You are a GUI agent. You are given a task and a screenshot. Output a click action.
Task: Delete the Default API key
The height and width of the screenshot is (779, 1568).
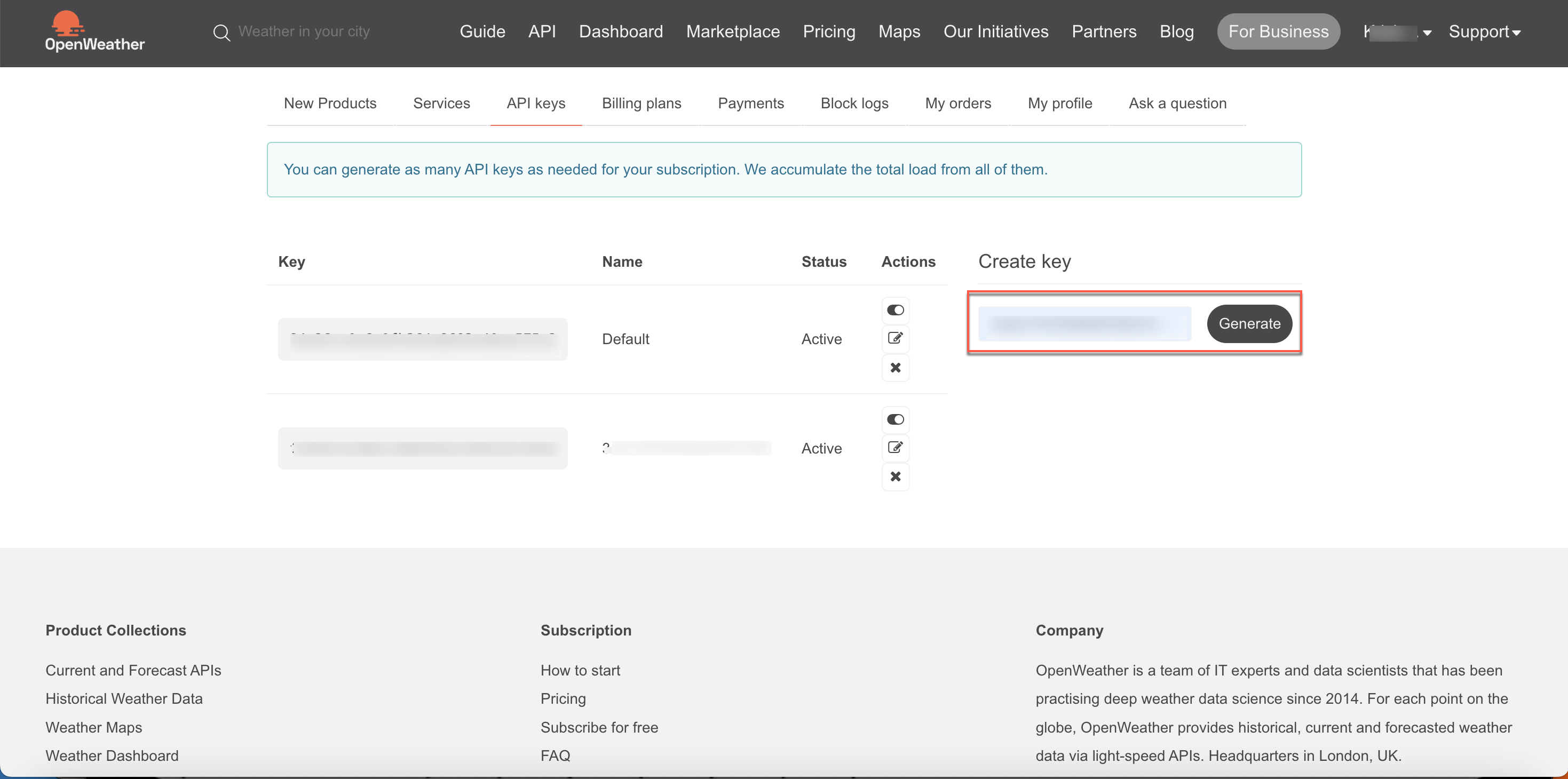pos(896,368)
